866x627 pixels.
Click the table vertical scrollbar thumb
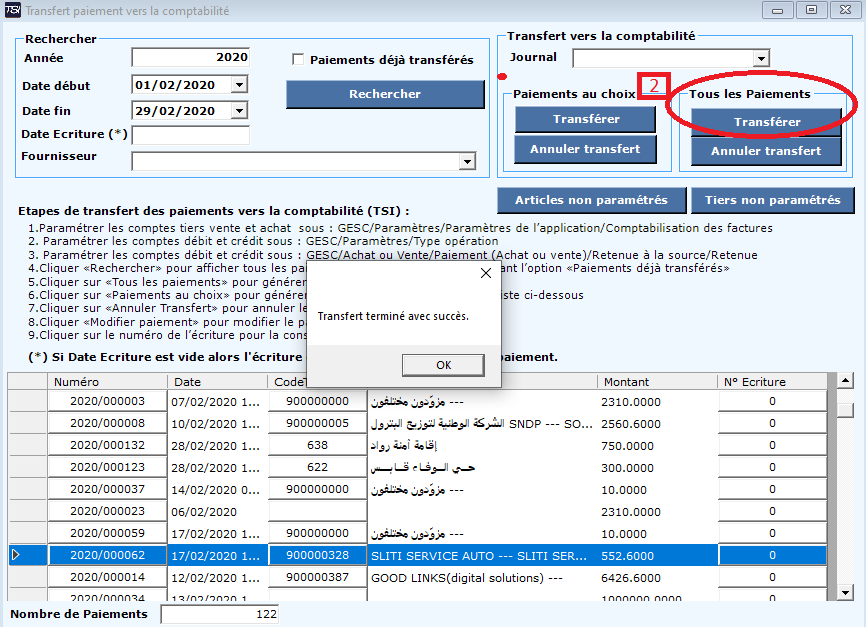click(x=845, y=409)
